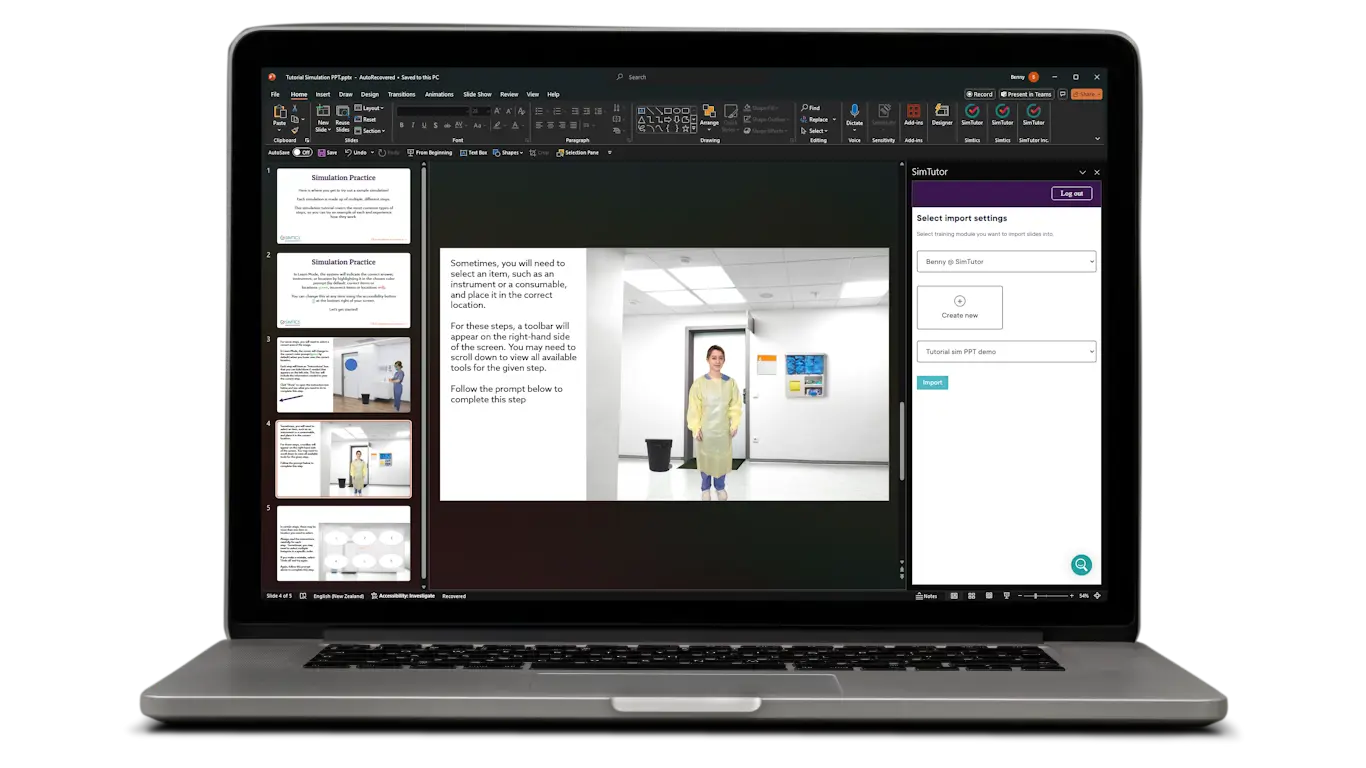Click the Import button in SimTutor pane
This screenshot has width=1366, height=768.
click(x=931, y=382)
